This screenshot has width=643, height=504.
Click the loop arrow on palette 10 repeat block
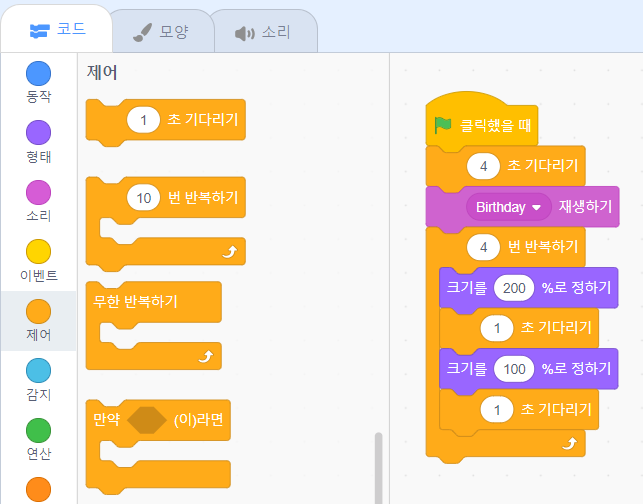tap(230, 251)
